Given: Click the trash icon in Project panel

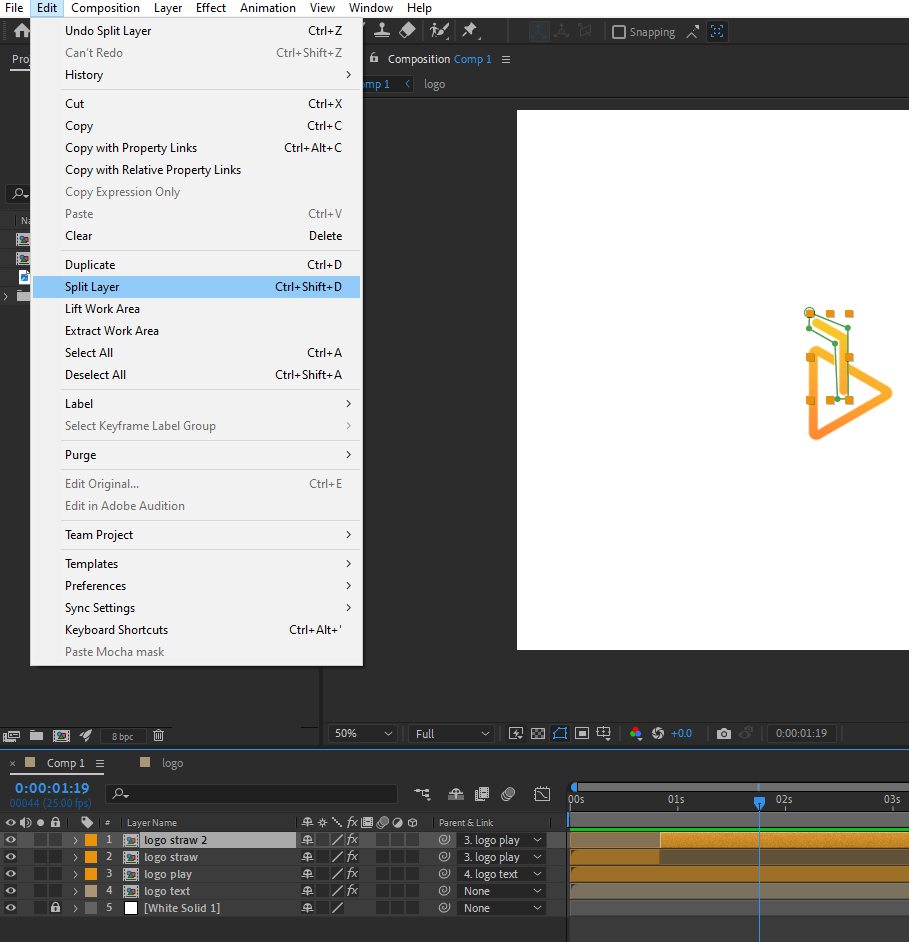Looking at the screenshot, I should [x=158, y=735].
